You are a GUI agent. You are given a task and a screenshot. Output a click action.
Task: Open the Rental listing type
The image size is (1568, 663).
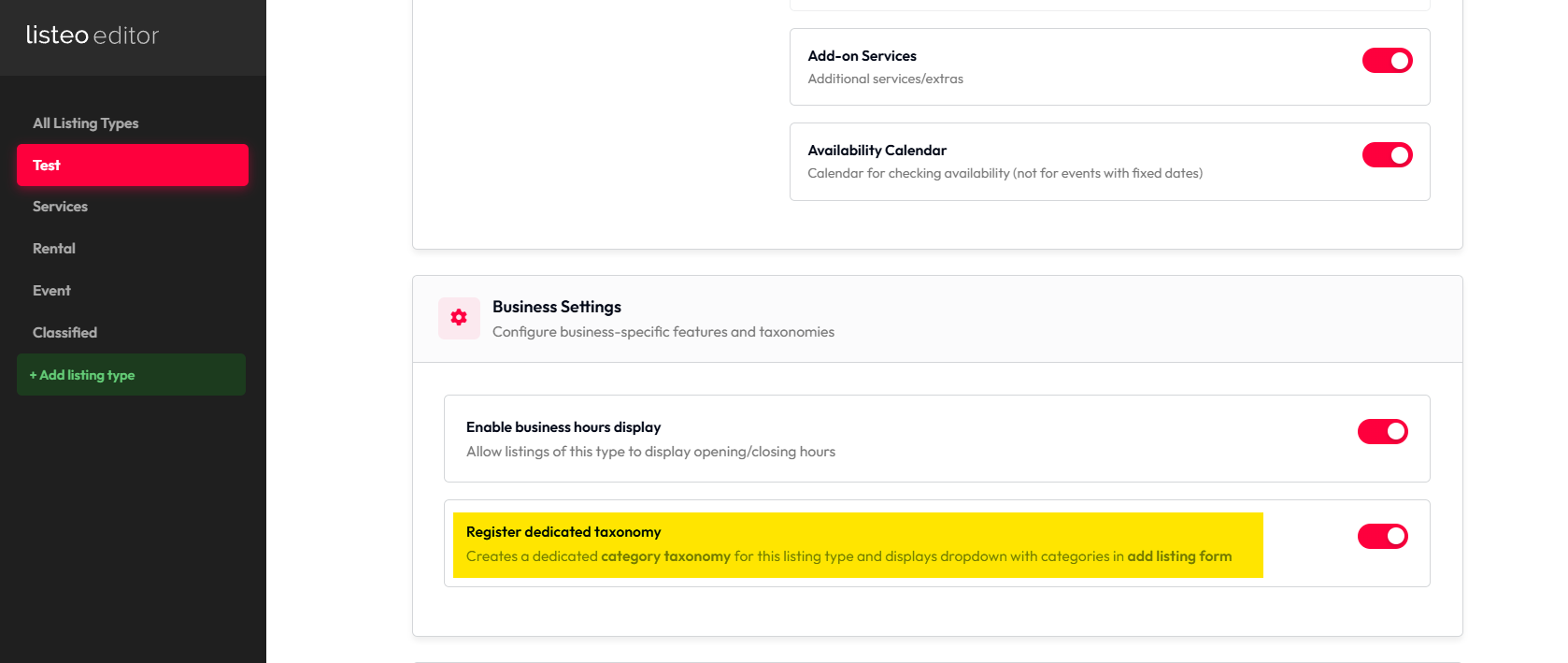point(54,249)
